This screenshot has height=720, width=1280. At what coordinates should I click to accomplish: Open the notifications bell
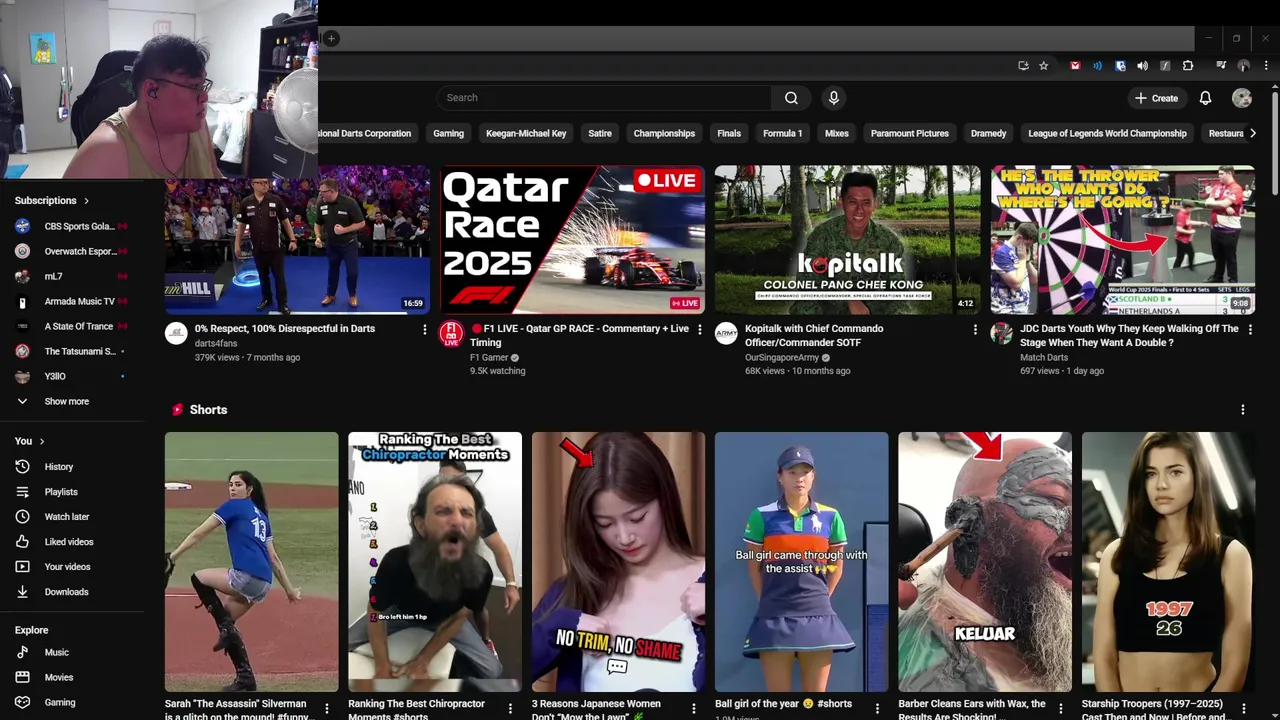click(1205, 98)
